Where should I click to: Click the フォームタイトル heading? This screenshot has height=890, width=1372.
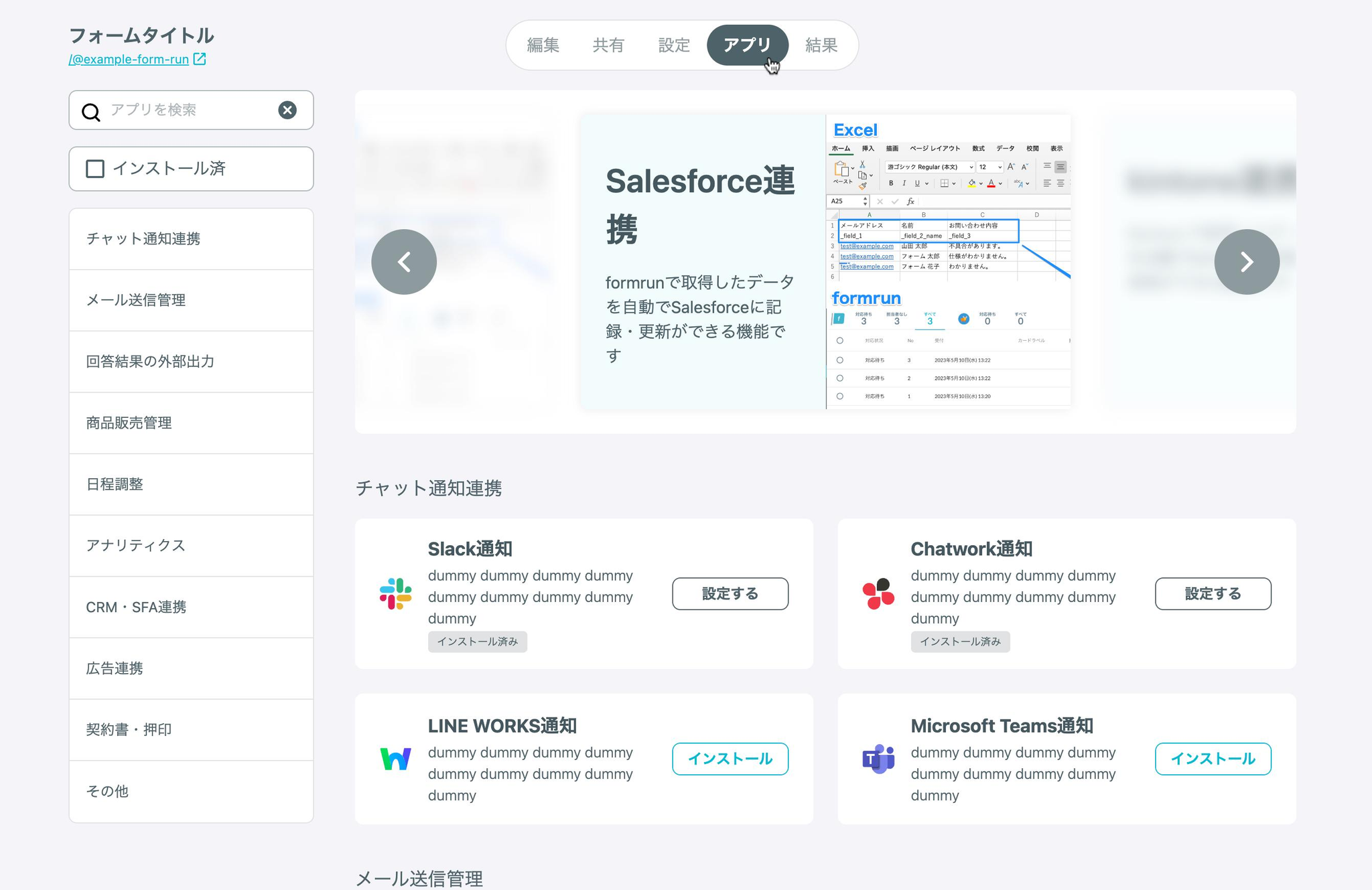click(141, 35)
